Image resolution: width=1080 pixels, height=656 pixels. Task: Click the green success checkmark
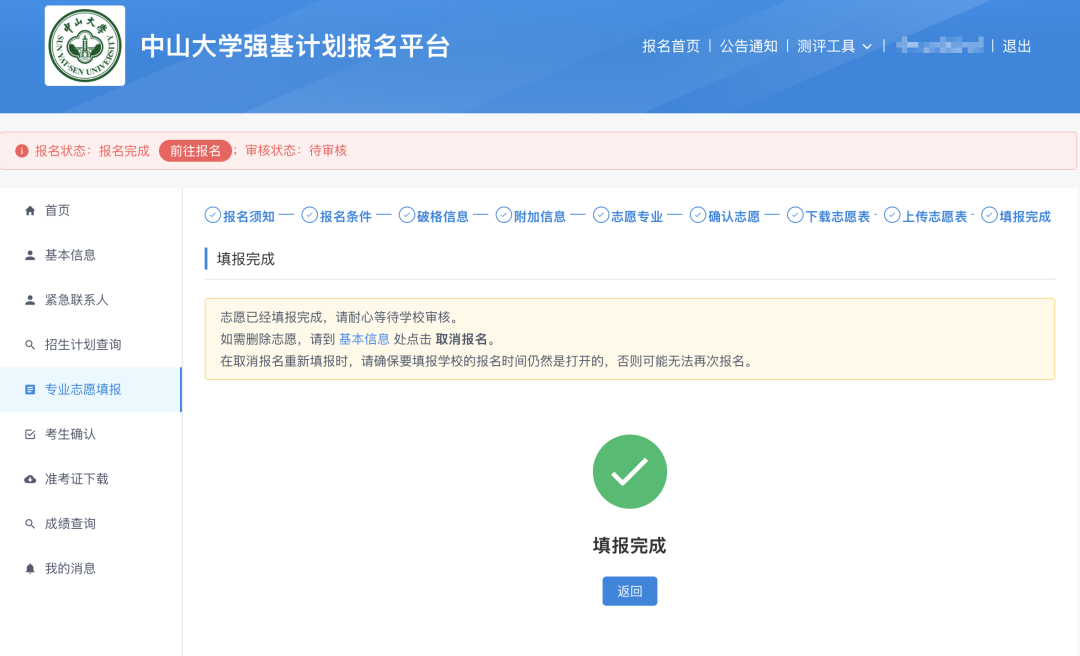tap(629, 471)
